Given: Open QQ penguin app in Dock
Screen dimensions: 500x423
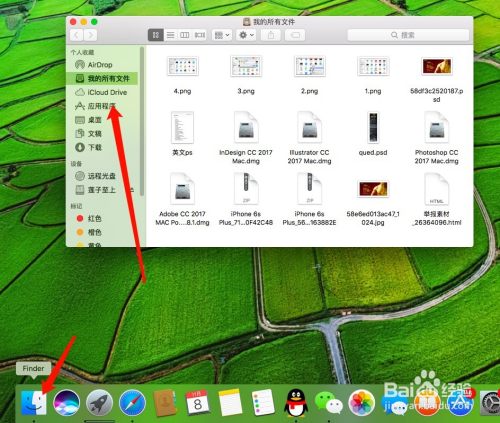Looking at the screenshot, I should point(295,403).
